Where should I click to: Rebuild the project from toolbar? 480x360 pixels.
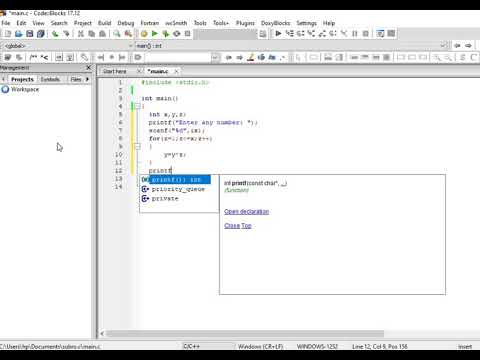click(177, 34)
